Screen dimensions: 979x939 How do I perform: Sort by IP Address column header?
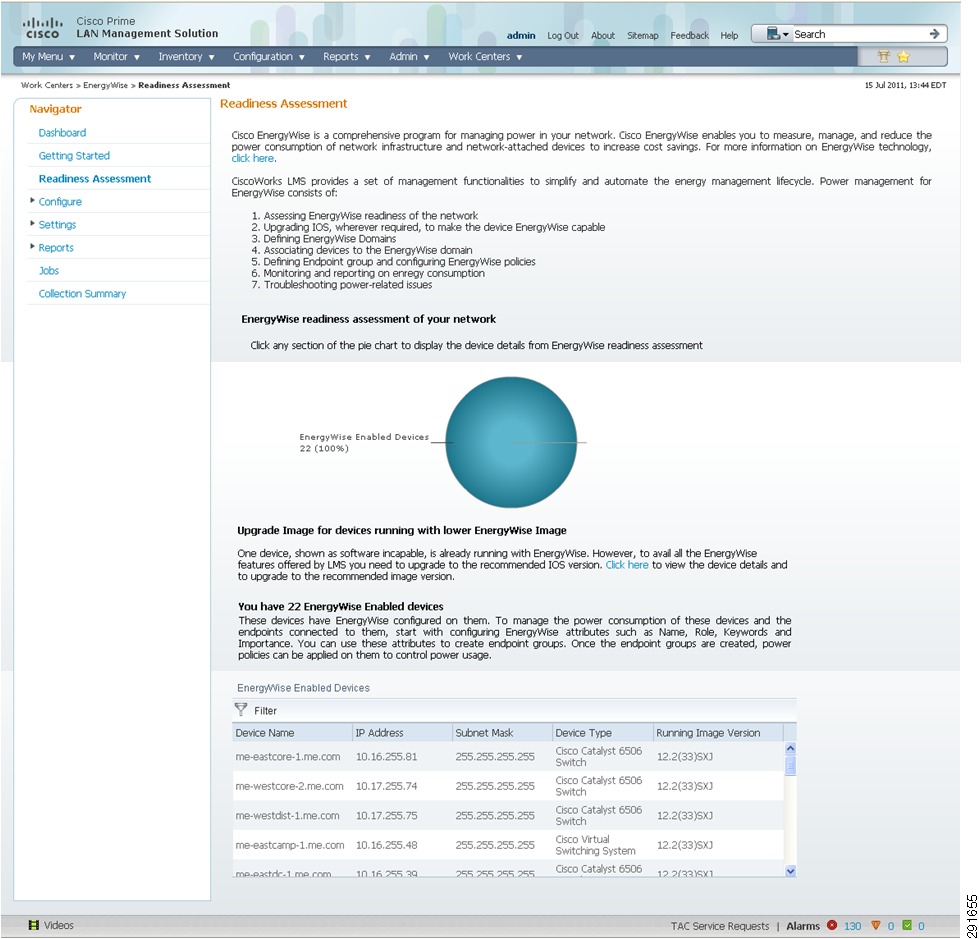coord(403,732)
